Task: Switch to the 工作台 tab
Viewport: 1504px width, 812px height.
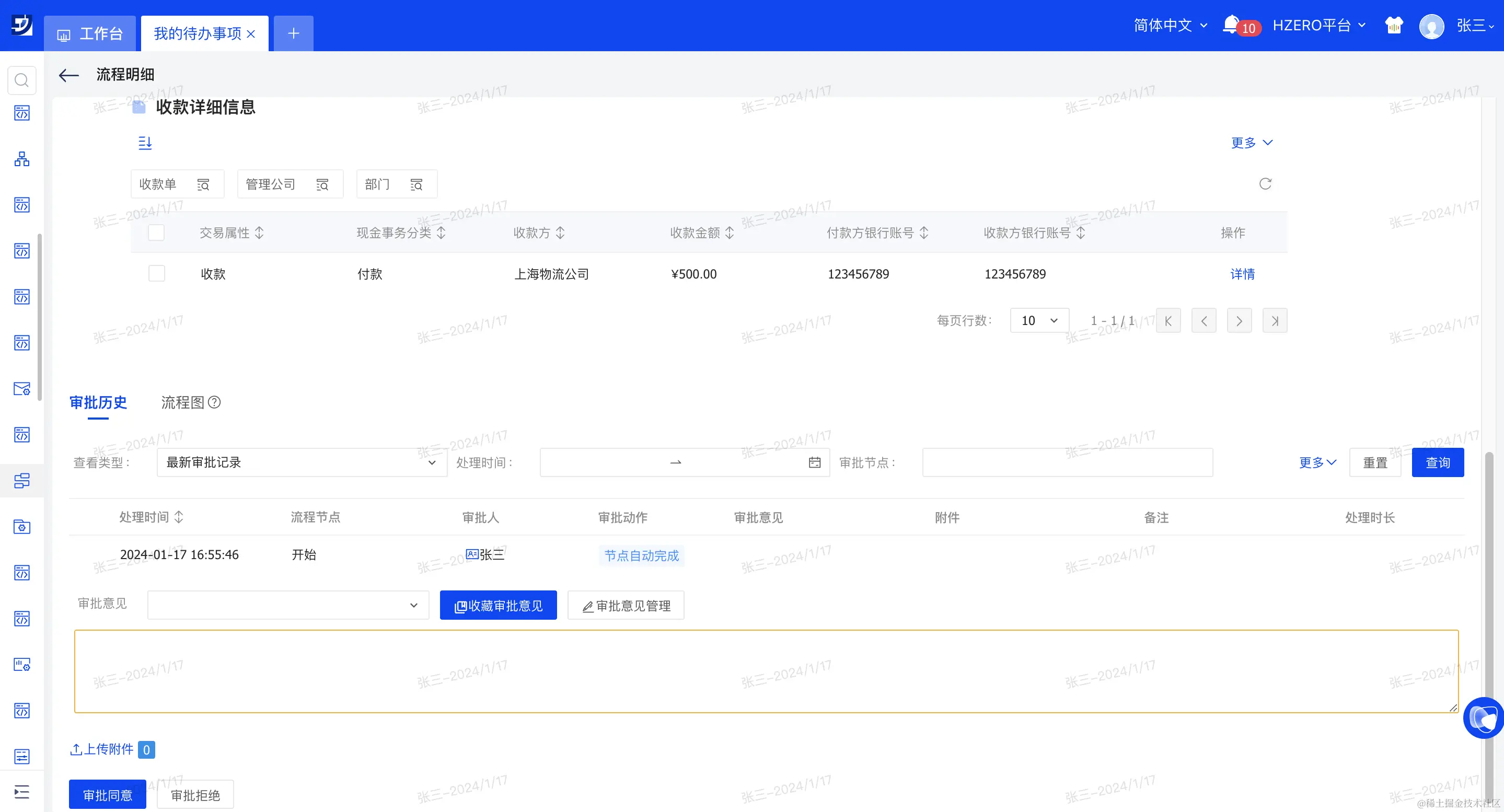Action: (90, 34)
